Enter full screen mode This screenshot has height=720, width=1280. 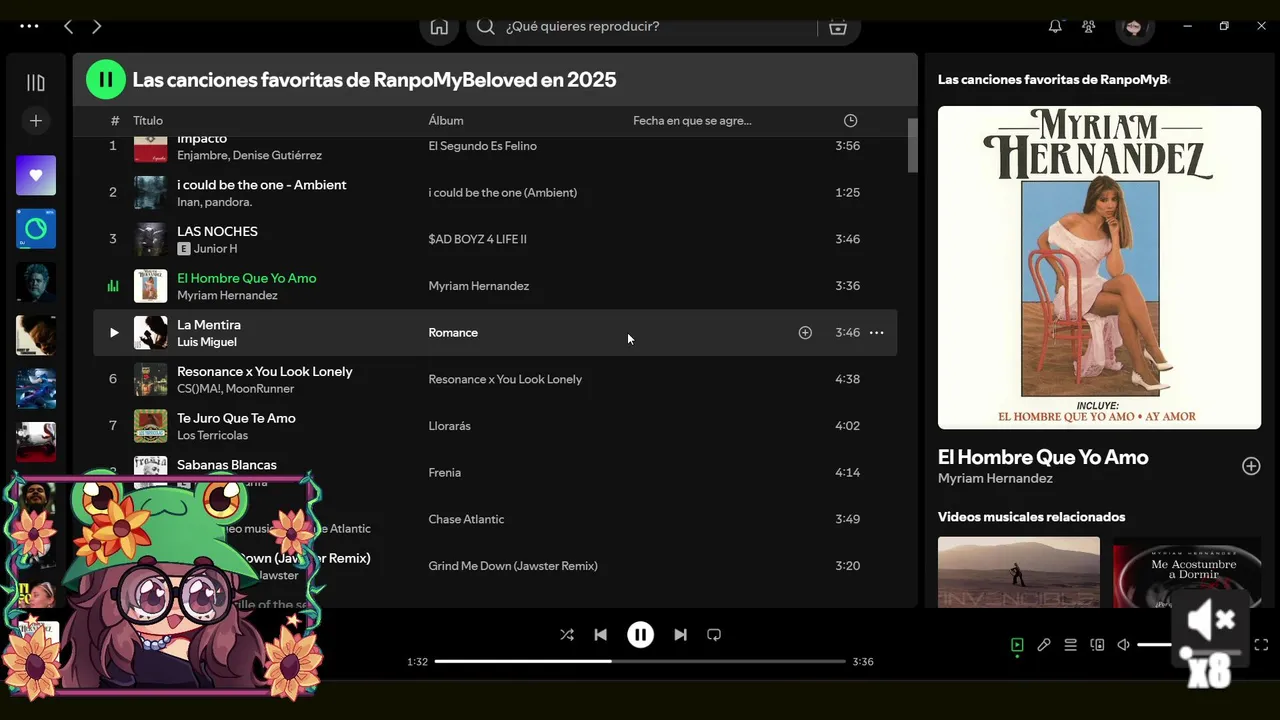coord(1261,645)
